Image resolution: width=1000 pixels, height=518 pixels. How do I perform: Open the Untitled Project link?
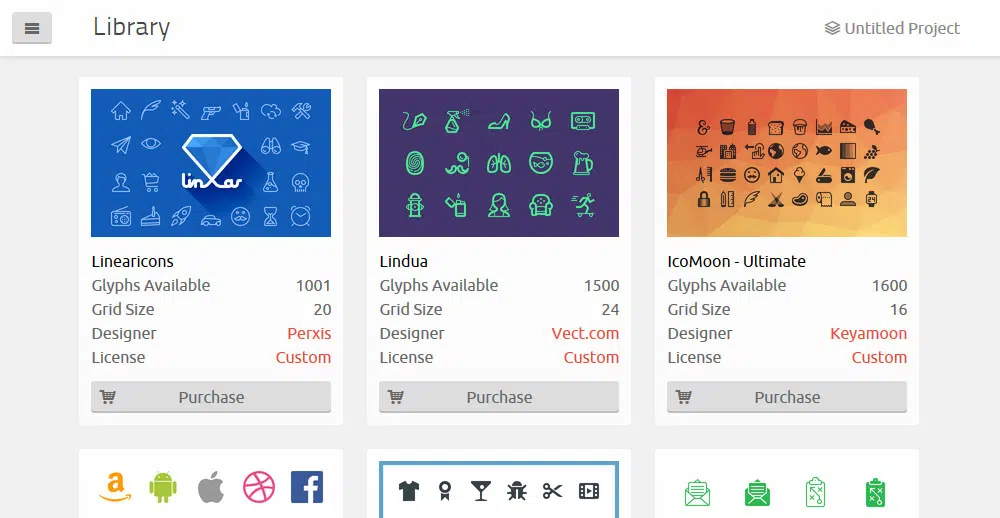pos(892,28)
